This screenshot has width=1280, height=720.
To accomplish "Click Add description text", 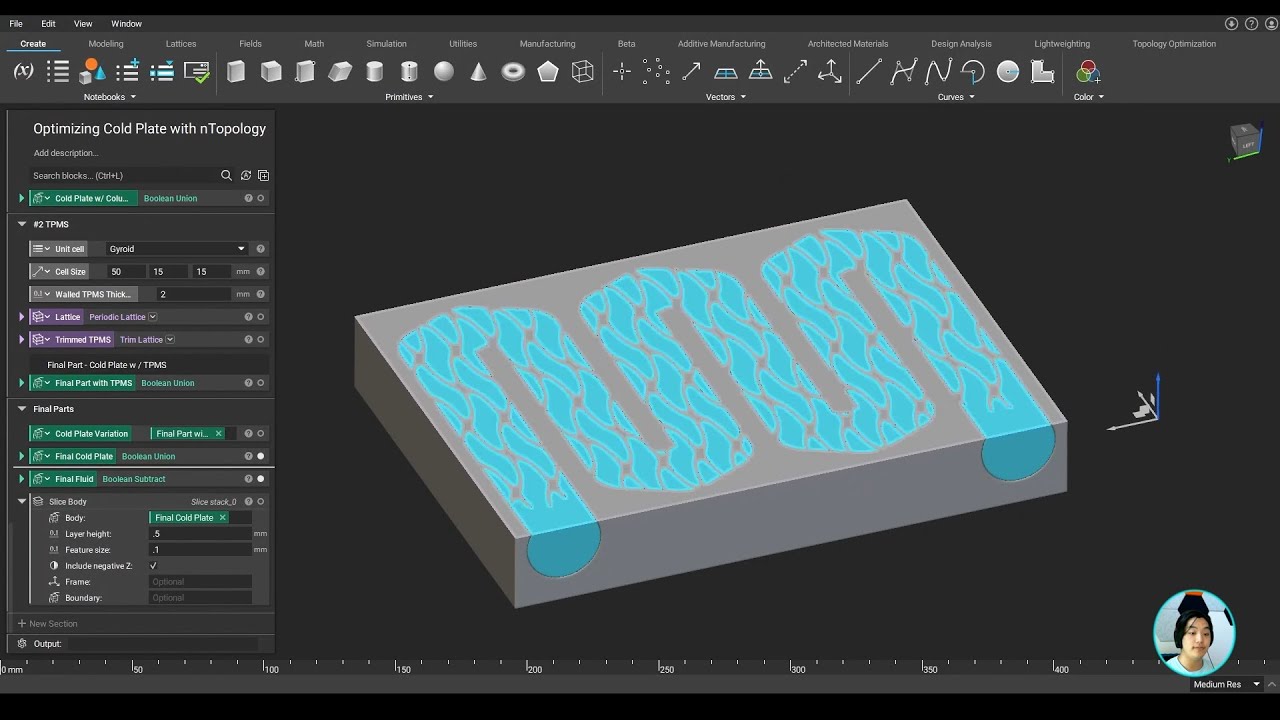I will tap(66, 153).
